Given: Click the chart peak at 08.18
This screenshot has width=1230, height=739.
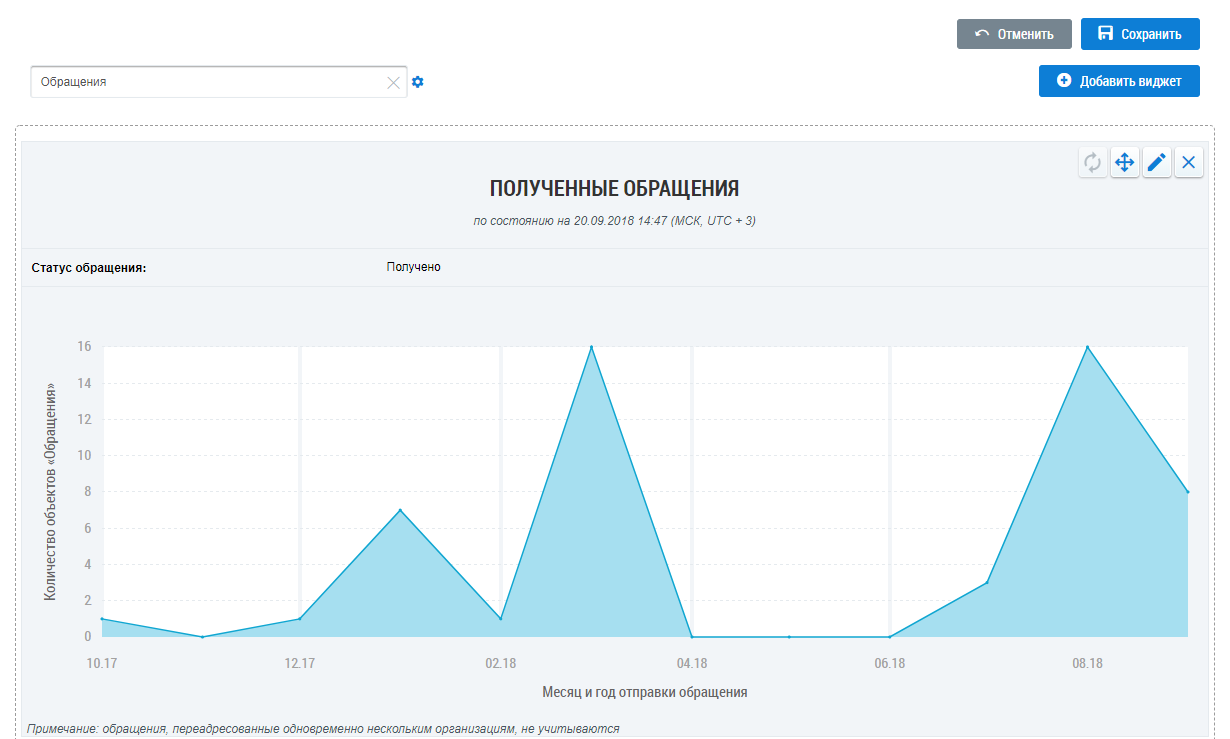Looking at the screenshot, I should click(1087, 347).
